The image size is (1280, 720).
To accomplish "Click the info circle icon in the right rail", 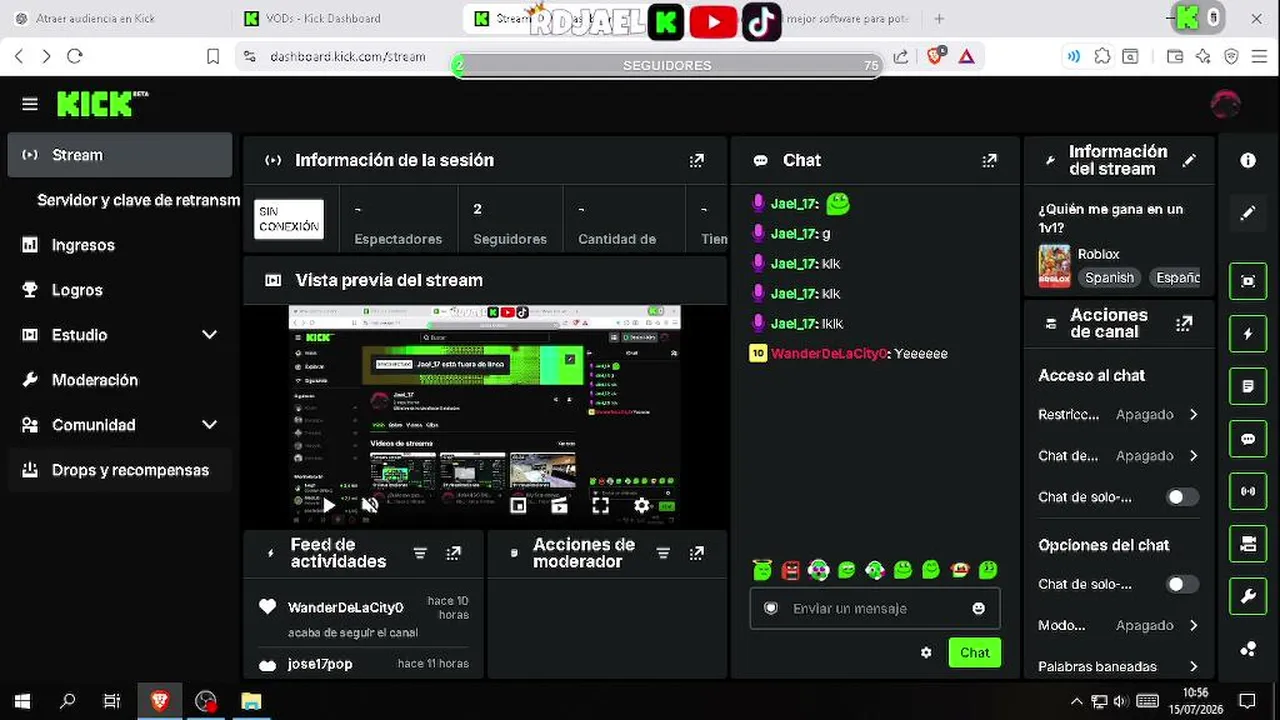I will point(1248,160).
